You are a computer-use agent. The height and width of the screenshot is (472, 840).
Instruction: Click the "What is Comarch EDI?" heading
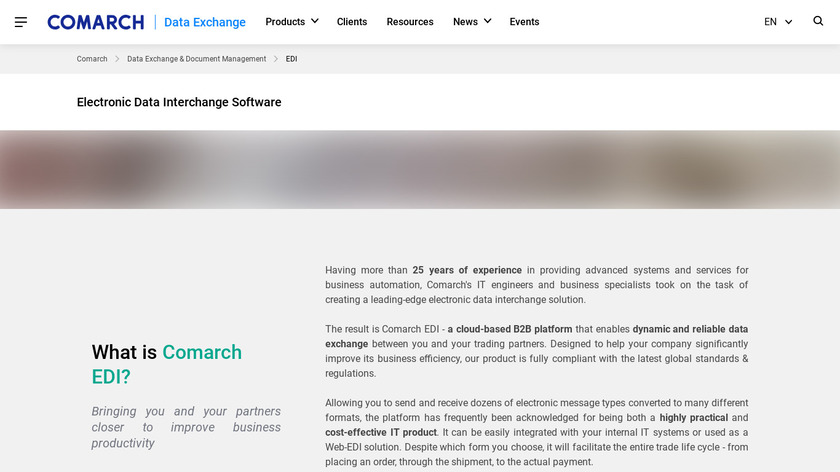(x=167, y=364)
